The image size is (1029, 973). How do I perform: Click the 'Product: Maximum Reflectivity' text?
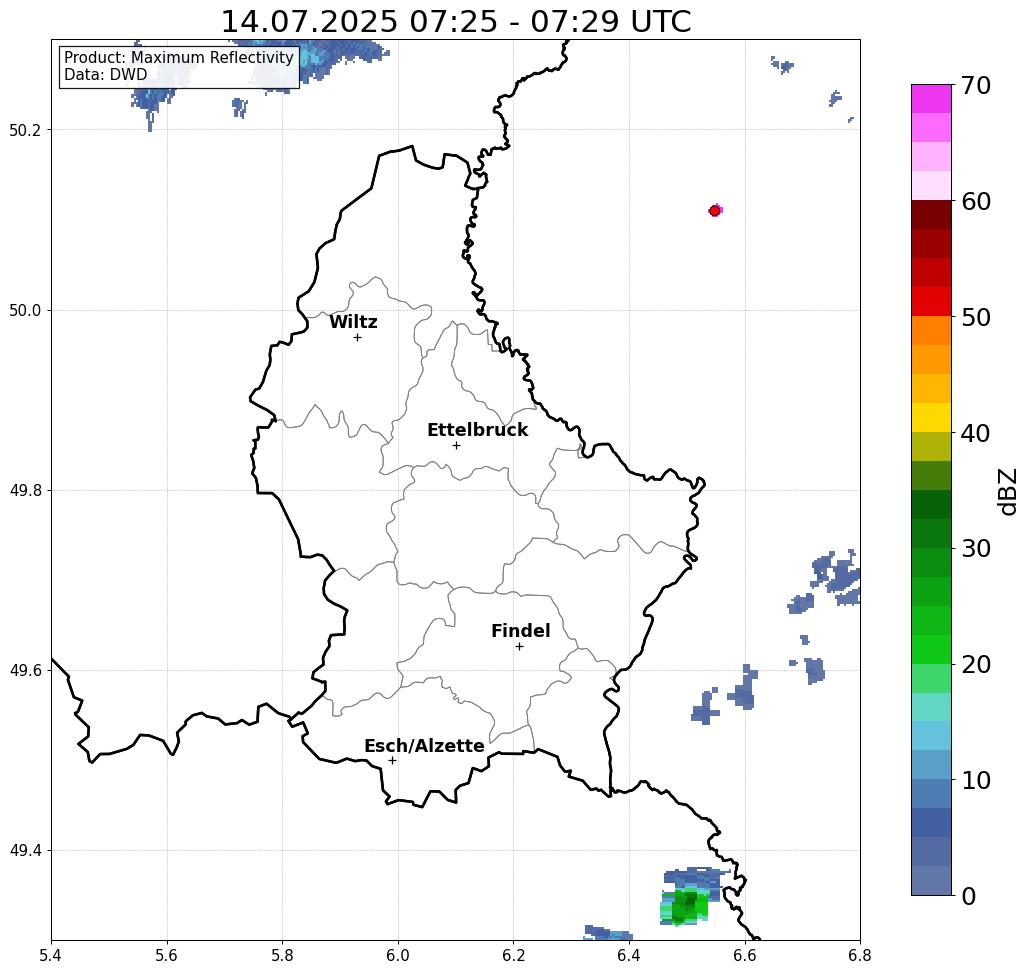coord(178,58)
